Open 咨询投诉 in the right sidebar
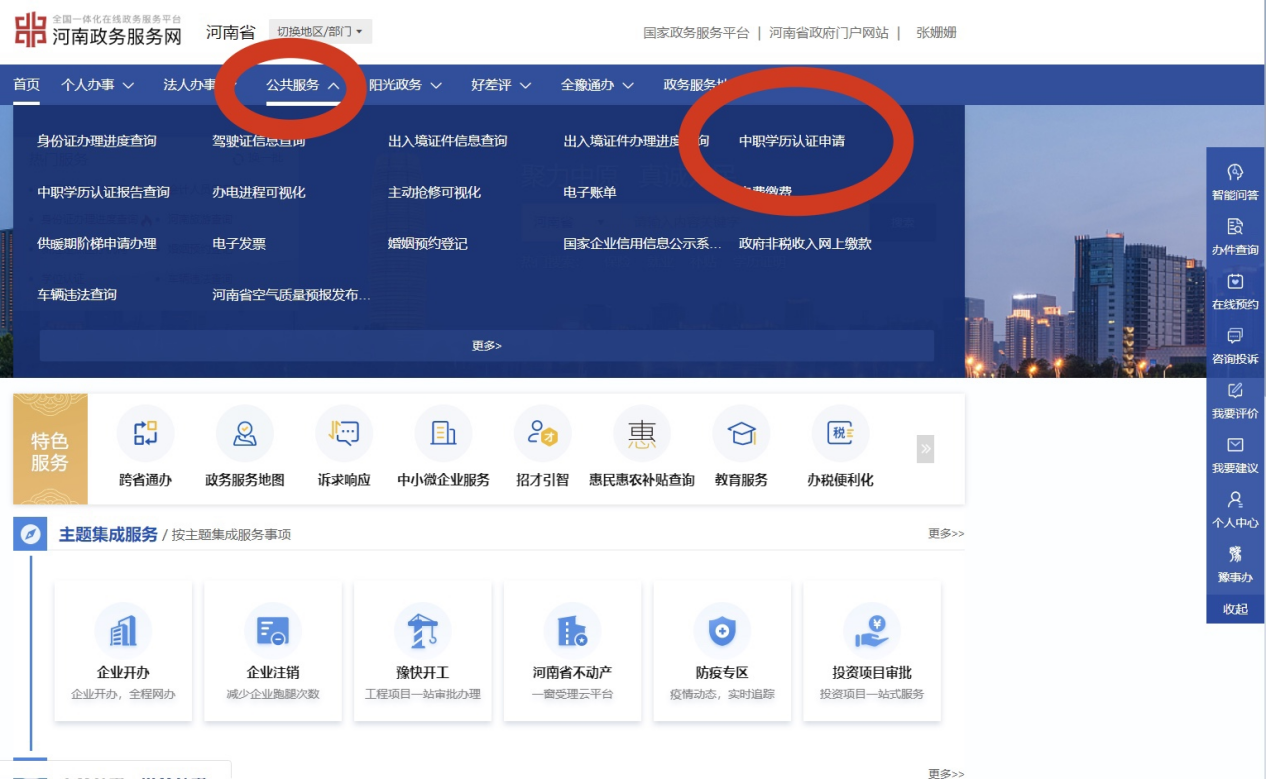 pos(1235,338)
